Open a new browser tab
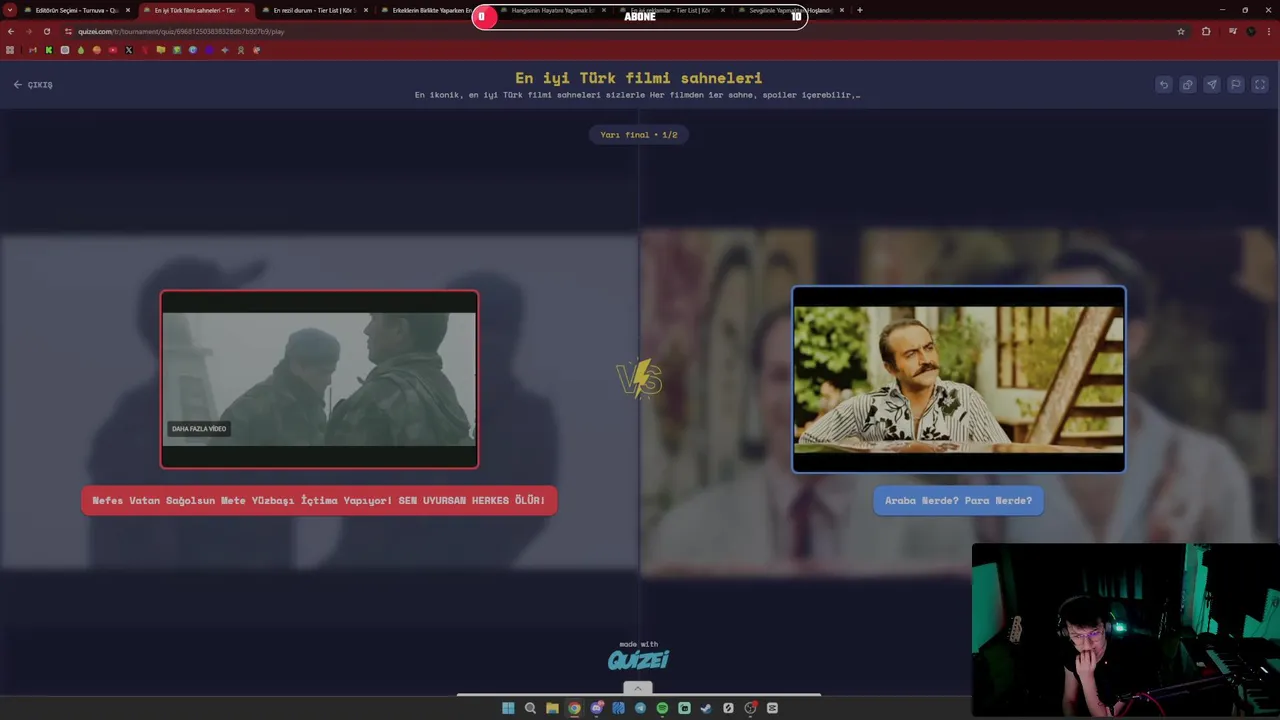The width and height of the screenshot is (1280, 720). coord(860,10)
